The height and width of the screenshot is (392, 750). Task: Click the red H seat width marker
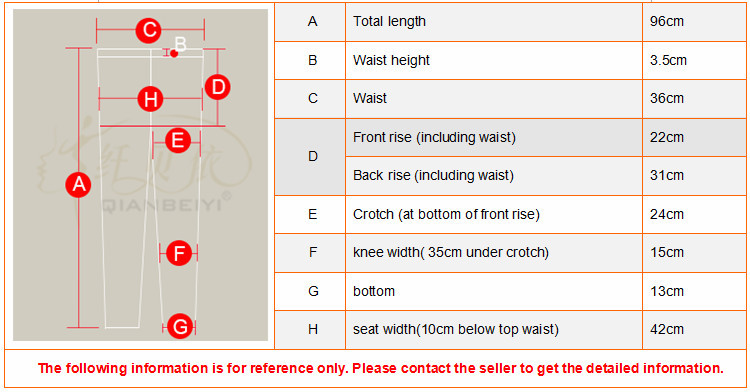[x=151, y=99]
